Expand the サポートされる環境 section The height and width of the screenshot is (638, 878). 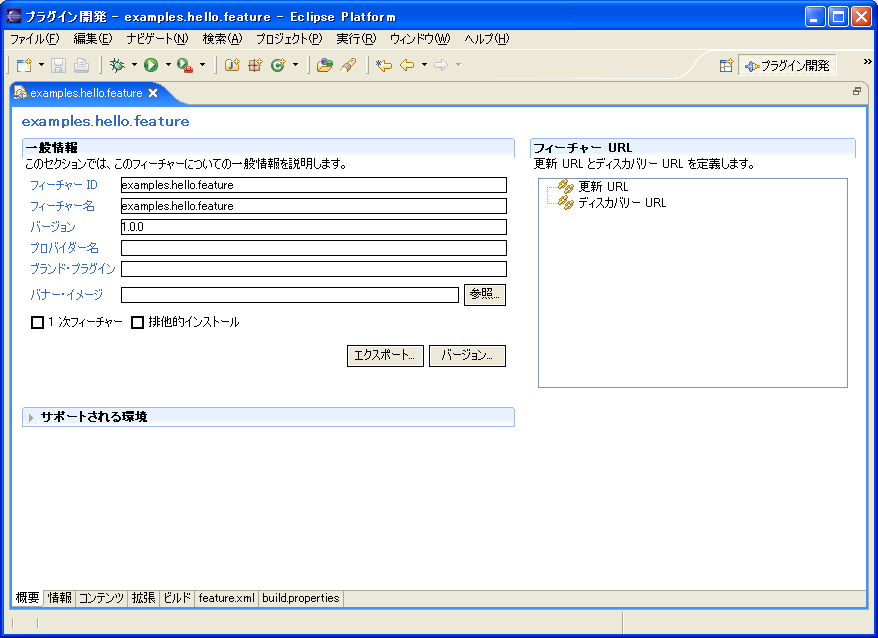pos(32,417)
